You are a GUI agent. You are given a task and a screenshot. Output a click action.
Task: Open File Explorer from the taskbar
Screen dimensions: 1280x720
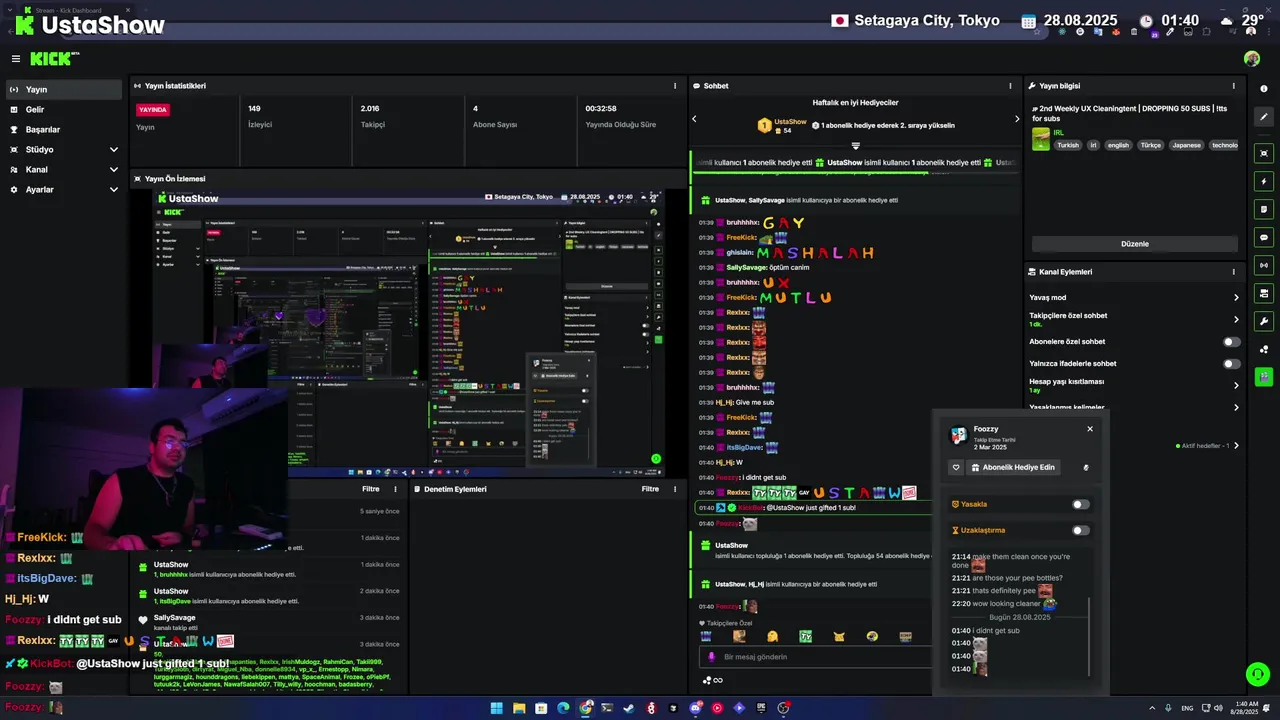pos(519,708)
